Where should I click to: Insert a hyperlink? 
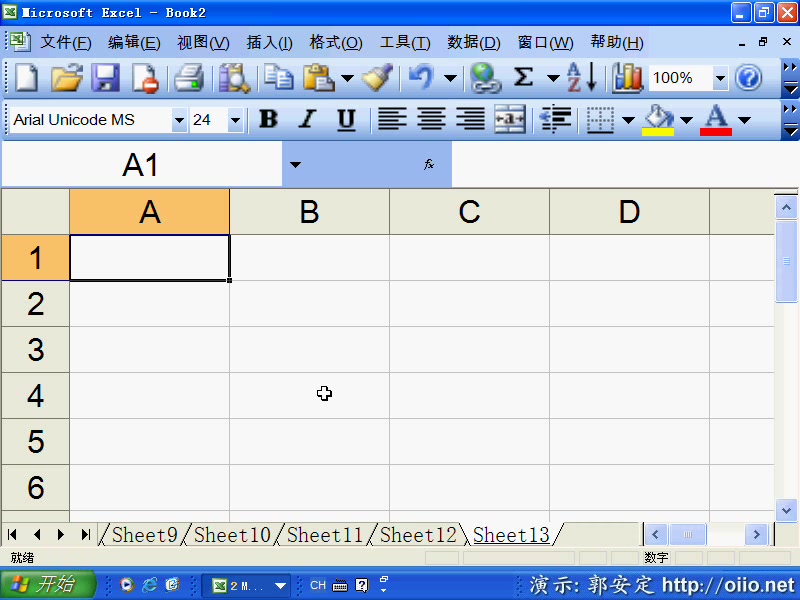483,77
